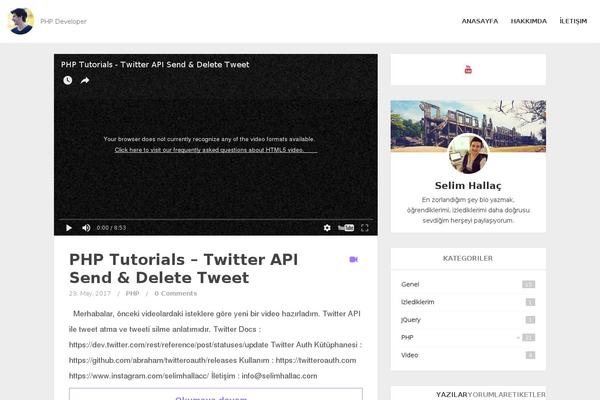Screen dimensions: 600x400
Task: Open the HTML5 video FAQ link
Action: [x=216, y=150]
